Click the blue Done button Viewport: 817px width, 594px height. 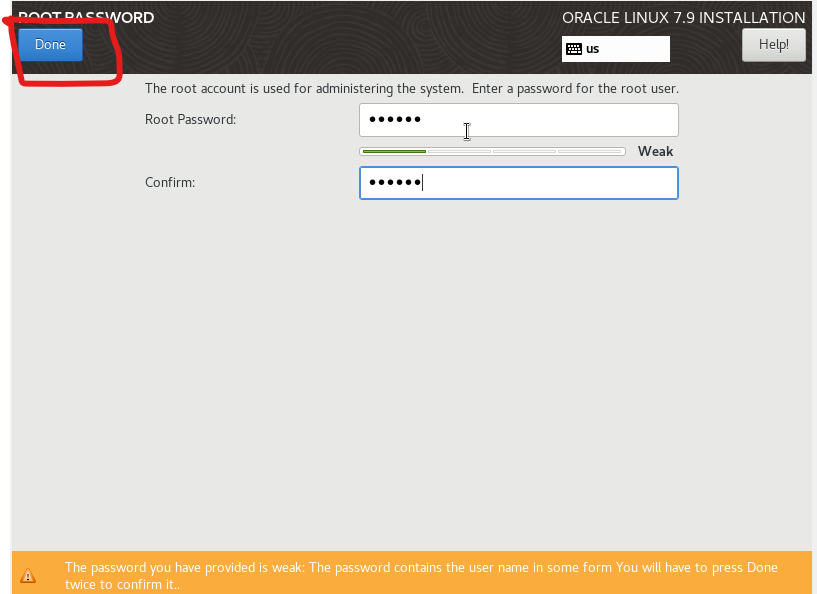[51, 45]
